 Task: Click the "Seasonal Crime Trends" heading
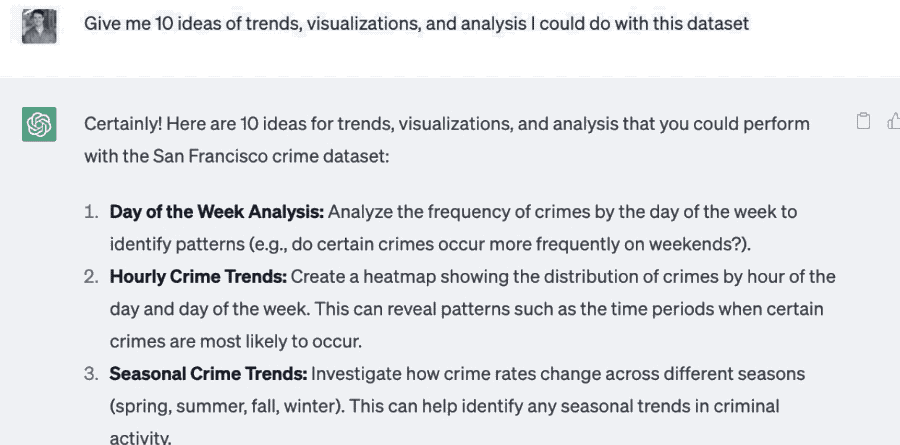(x=207, y=374)
